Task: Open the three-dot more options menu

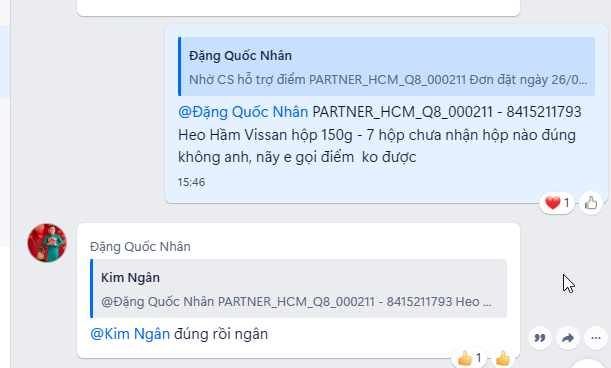Action: [x=596, y=338]
